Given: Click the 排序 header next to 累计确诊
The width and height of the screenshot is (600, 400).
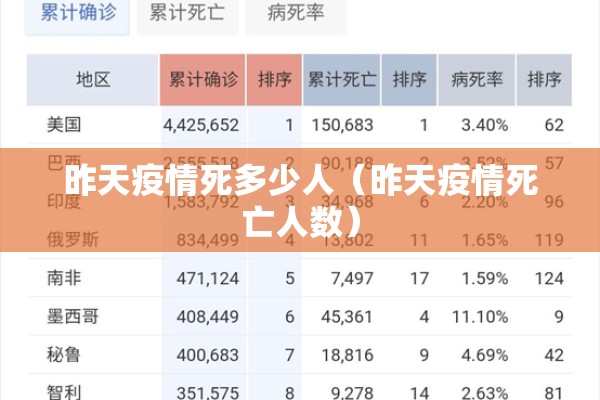Looking at the screenshot, I should pyautogui.click(x=274, y=80).
